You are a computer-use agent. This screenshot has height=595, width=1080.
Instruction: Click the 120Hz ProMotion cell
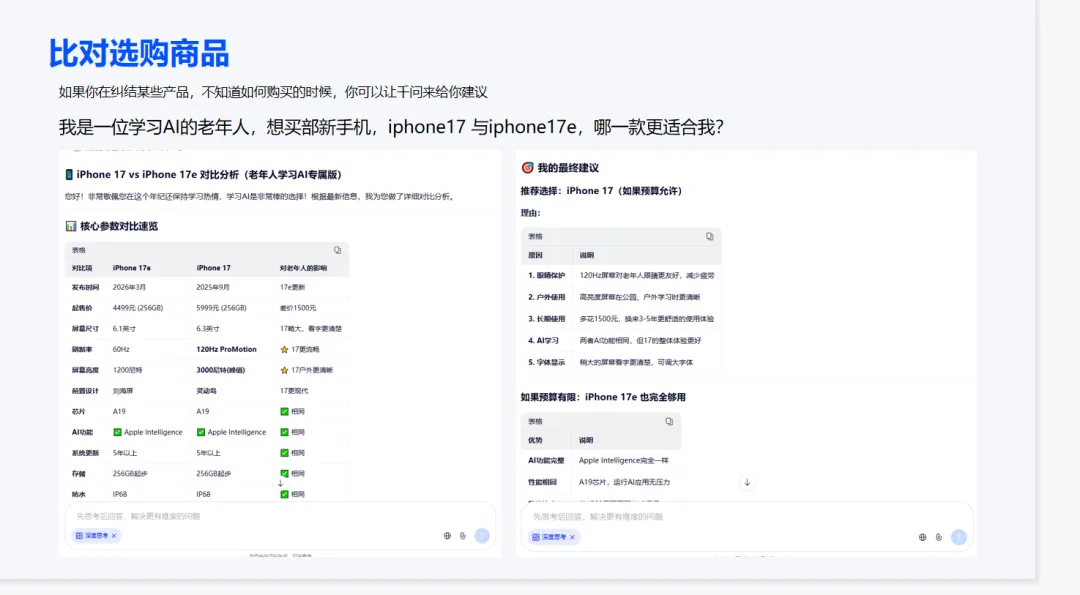click(226, 349)
